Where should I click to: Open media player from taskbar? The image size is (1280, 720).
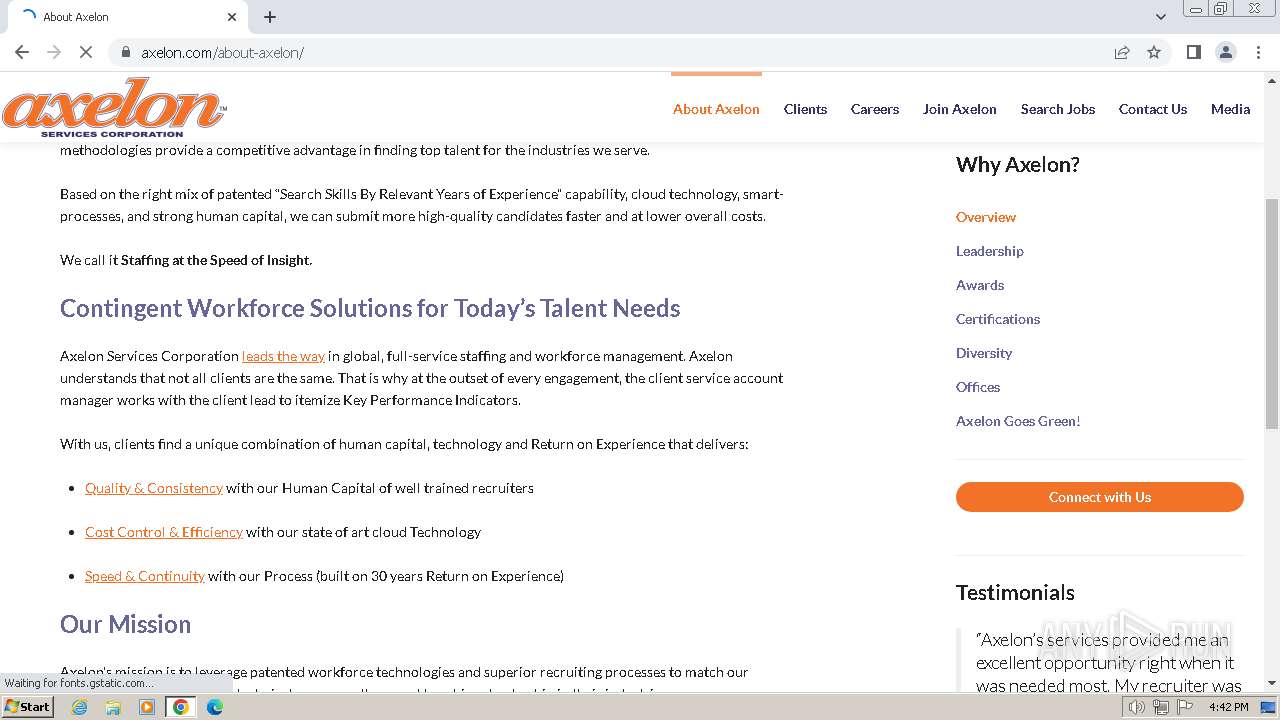pos(147,707)
